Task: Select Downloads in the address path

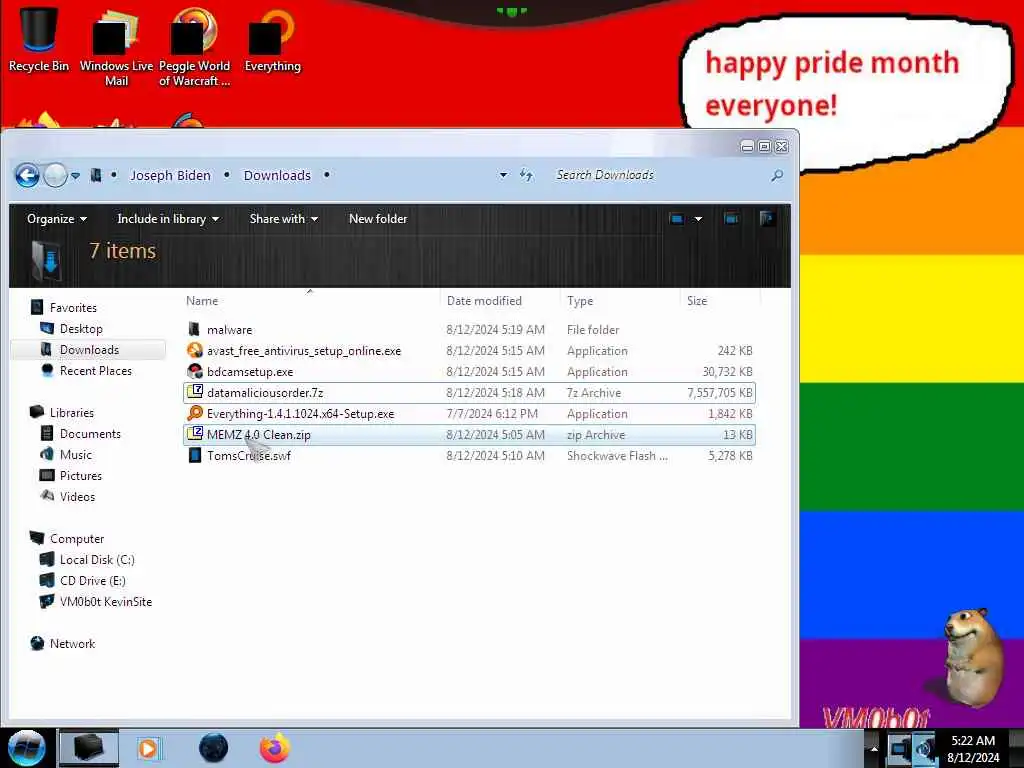Action: (277, 175)
